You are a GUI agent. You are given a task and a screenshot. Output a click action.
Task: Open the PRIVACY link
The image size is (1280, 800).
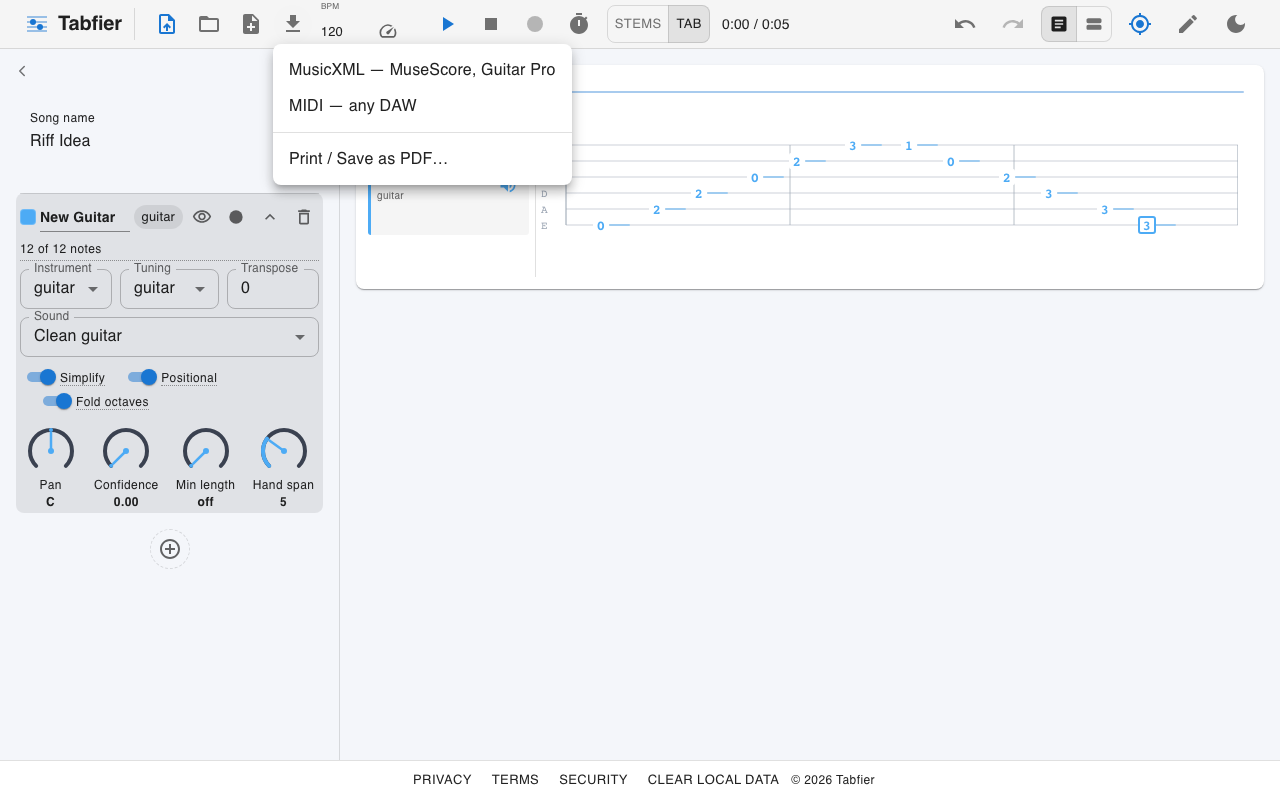click(x=442, y=780)
